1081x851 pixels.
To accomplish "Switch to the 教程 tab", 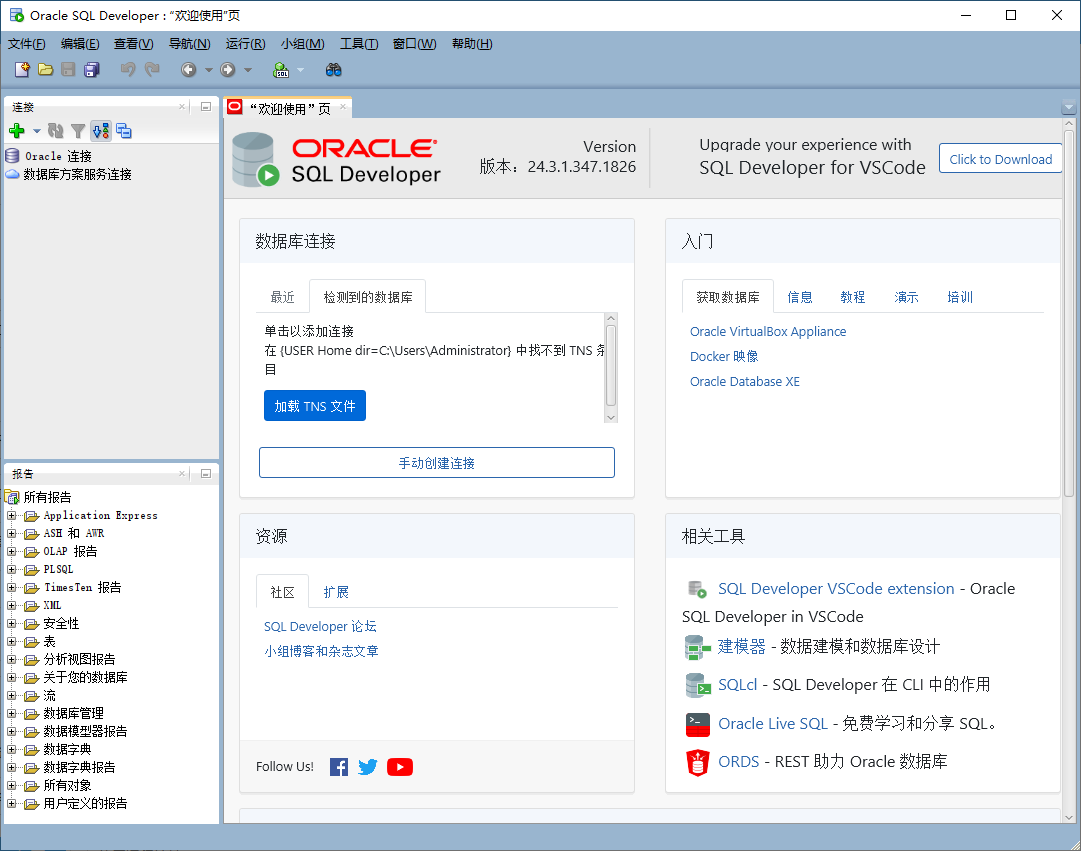I will [x=853, y=297].
